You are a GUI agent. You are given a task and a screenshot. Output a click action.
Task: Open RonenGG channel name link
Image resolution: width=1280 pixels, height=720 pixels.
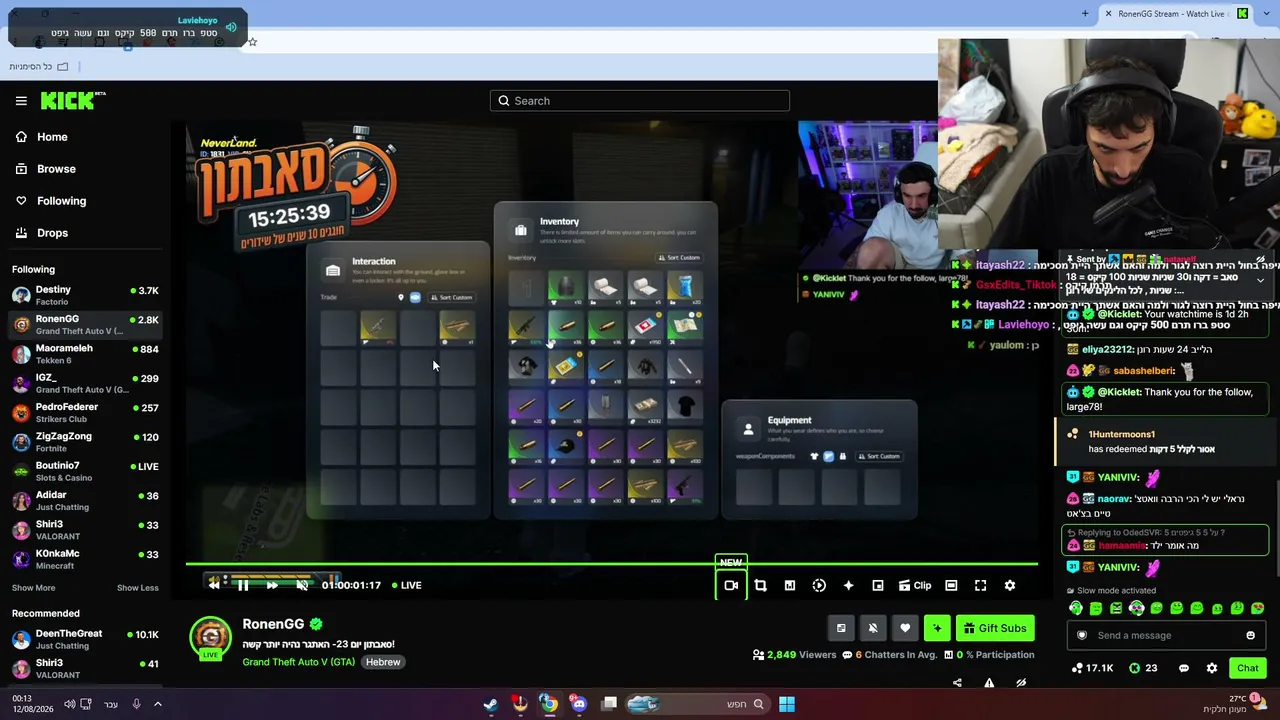click(x=273, y=624)
